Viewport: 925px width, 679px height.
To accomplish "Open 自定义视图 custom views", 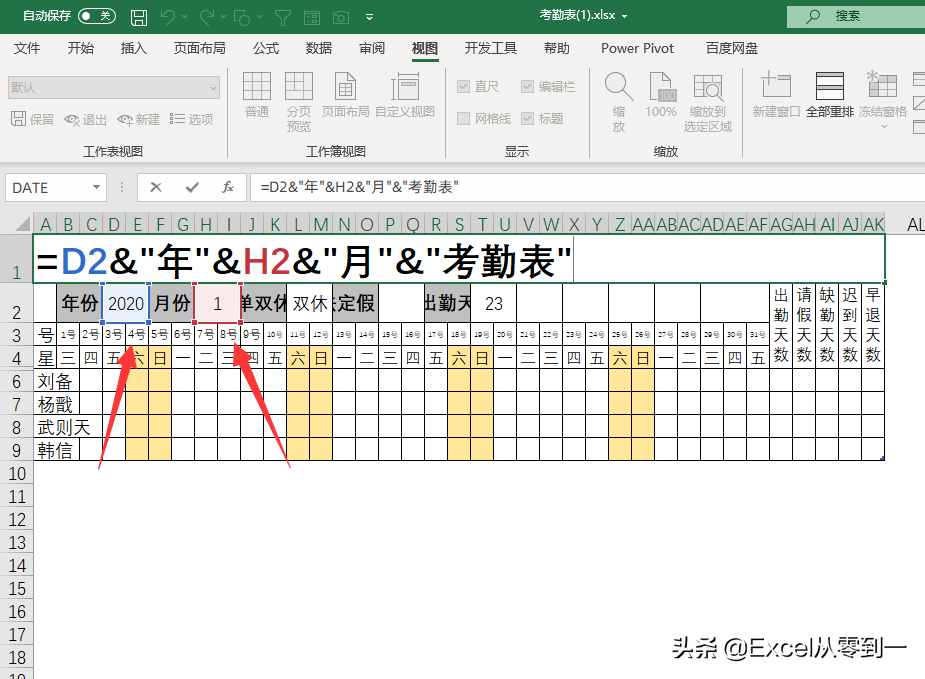I will (x=405, y=95).
